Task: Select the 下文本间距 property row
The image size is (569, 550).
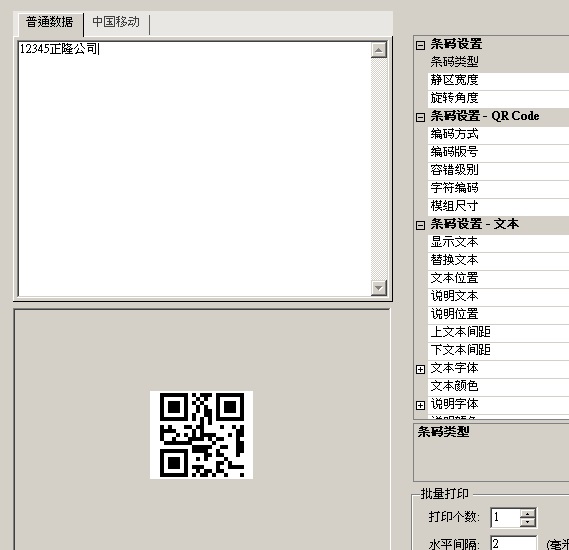Action: point(499,350)
